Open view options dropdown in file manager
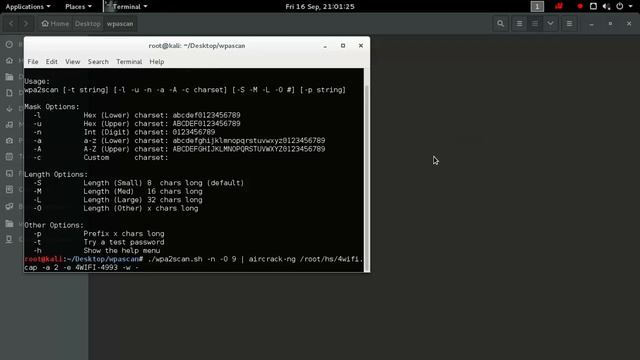Screen dimensions: 640x360 pos(551,24)
